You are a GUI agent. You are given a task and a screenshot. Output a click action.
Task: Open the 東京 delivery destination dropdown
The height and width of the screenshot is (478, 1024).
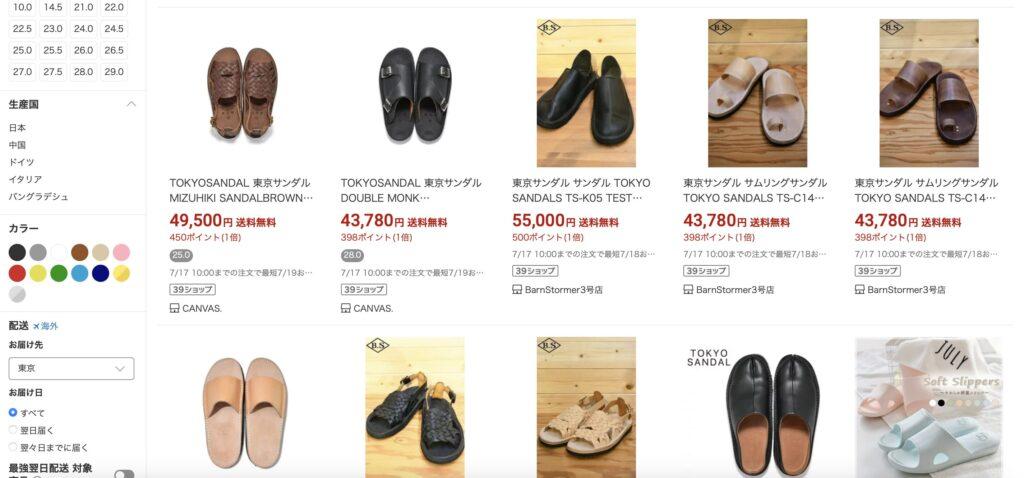tap(71, 368)
